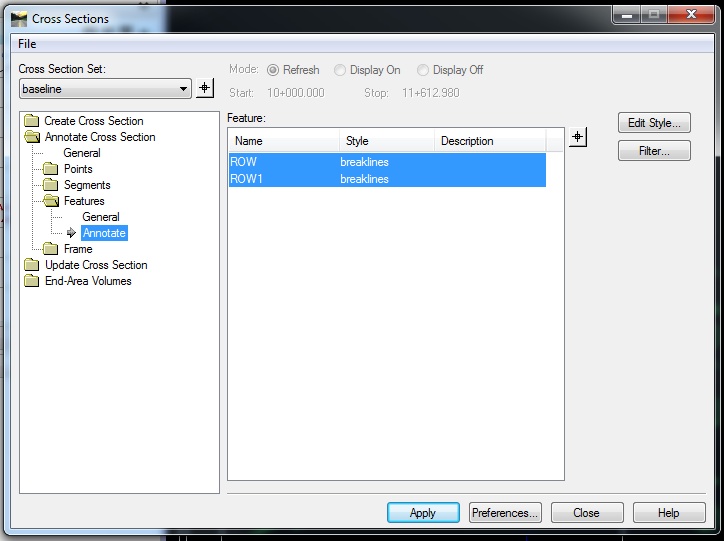Viewport: 724px width, 541px height.
Task: Click breaklines style in the ROW row
Action: 364,162
